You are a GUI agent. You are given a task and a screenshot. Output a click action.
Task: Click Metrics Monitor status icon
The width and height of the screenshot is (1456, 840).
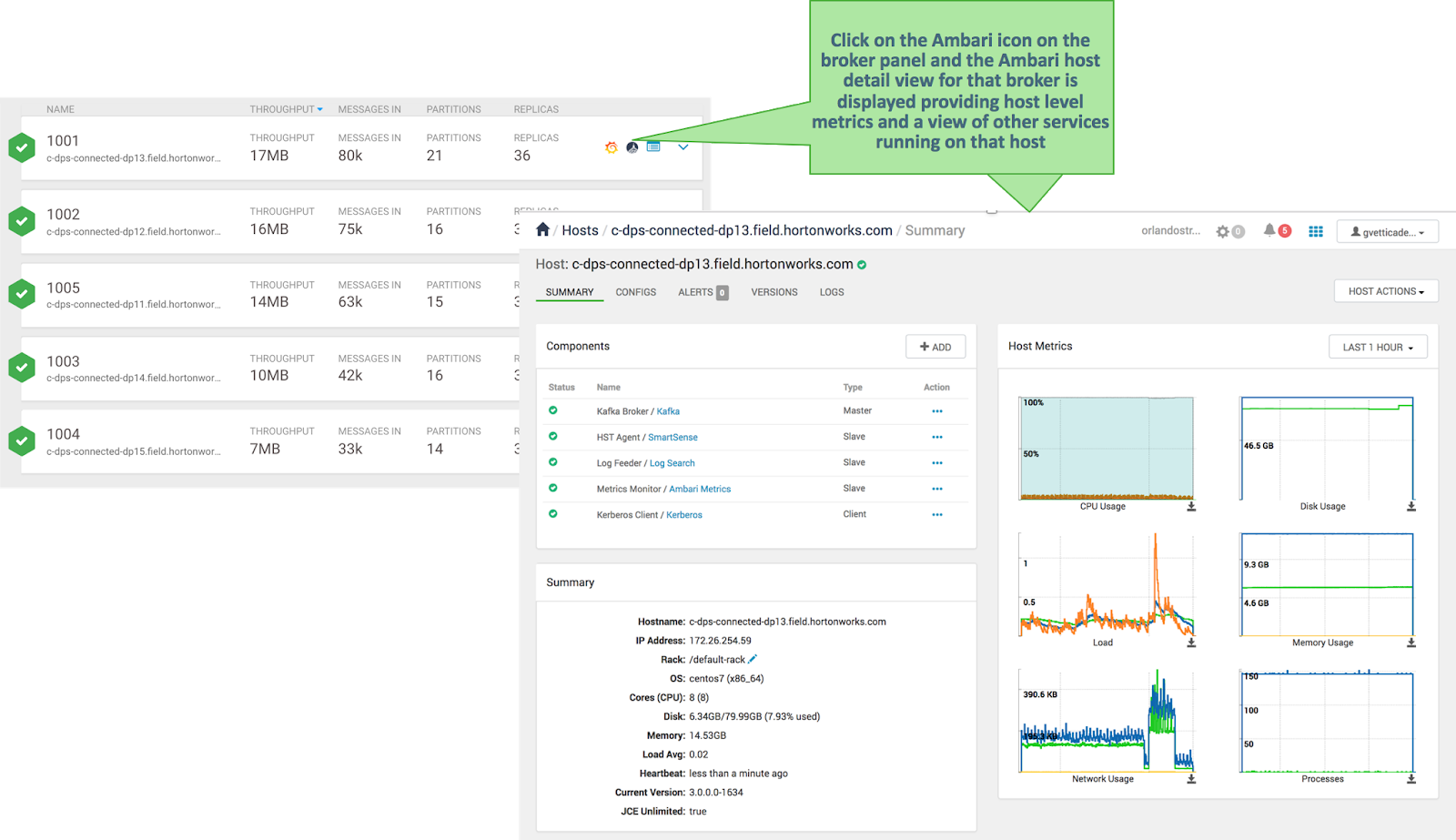pos(553,488)
